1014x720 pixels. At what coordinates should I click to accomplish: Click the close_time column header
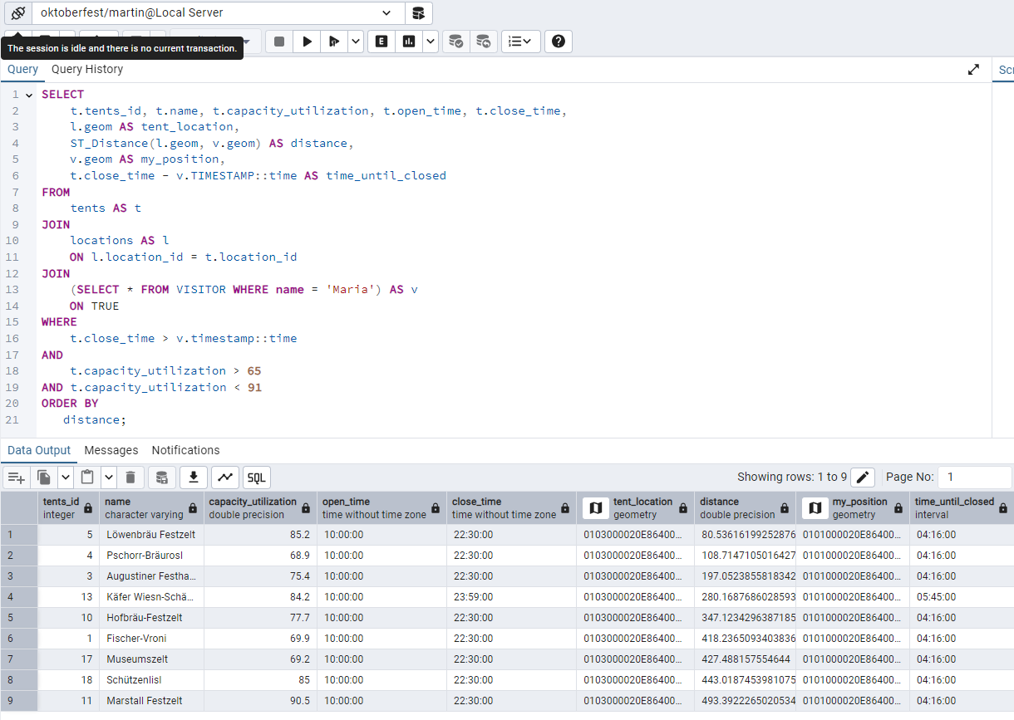tap(511, 508)
